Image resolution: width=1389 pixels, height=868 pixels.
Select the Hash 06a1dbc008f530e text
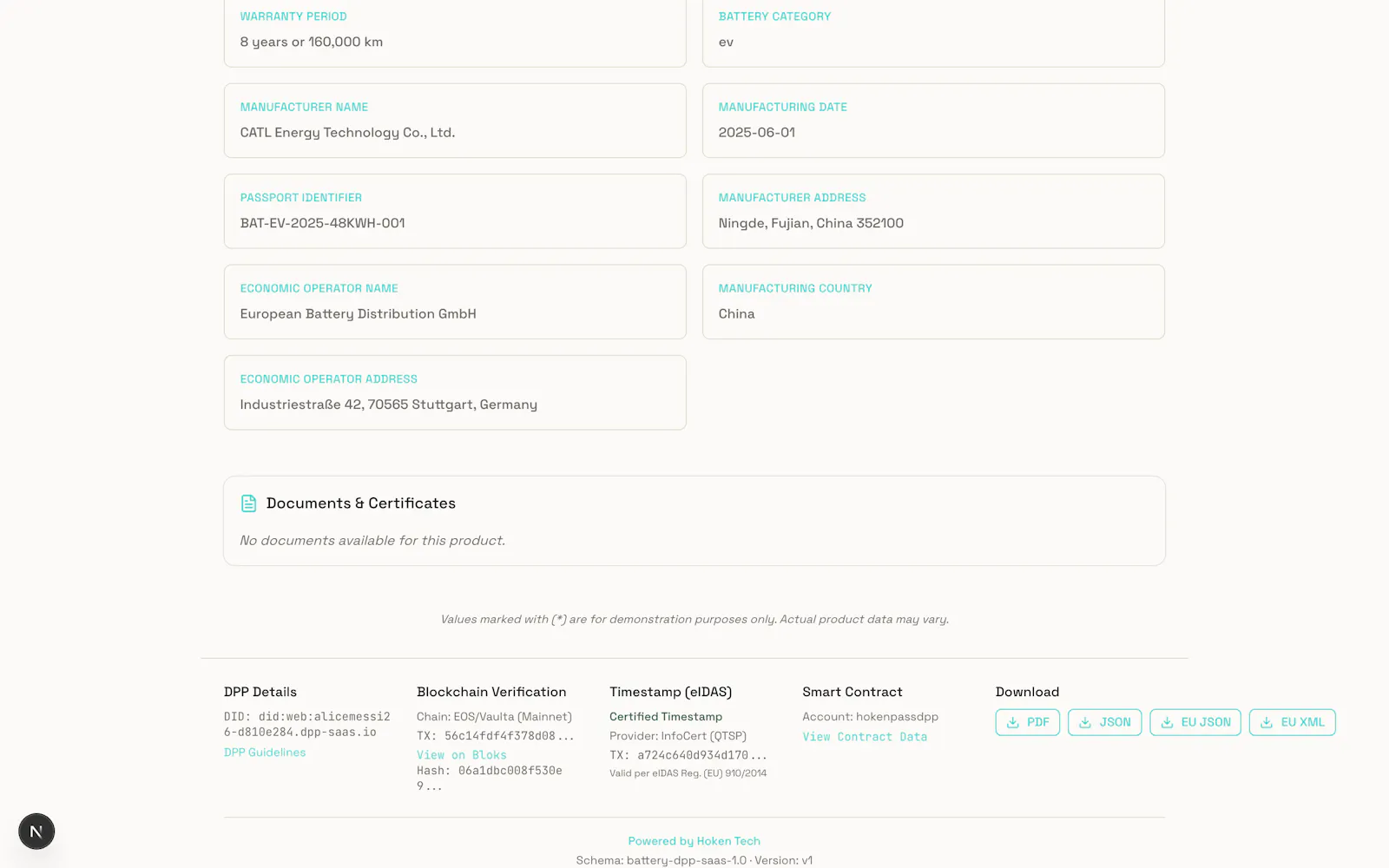[x=490, y=778]
